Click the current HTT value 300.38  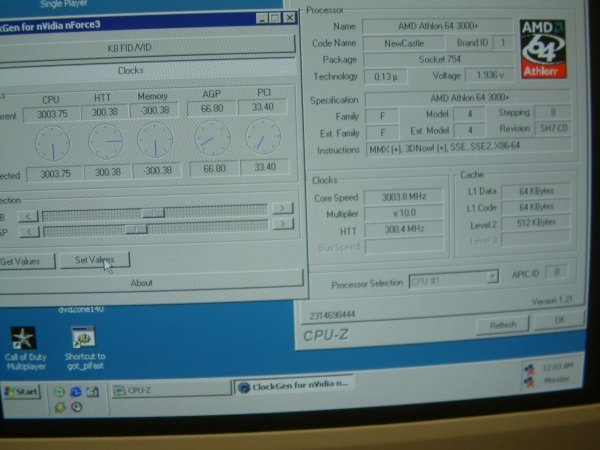[x=104, y=112]
